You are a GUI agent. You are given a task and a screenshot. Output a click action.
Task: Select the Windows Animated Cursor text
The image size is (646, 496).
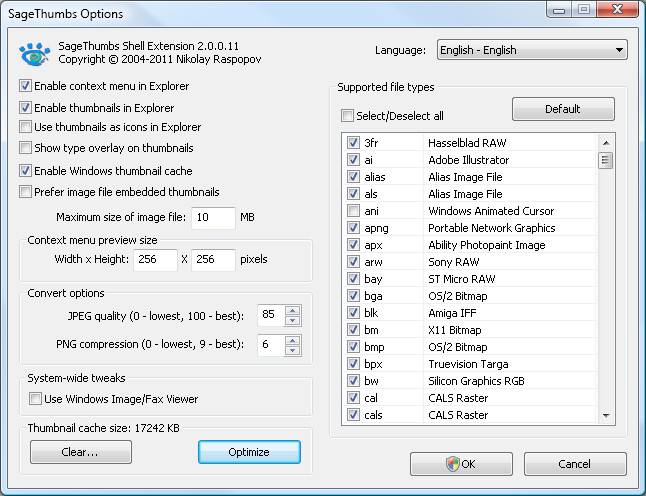pos(491,211)
